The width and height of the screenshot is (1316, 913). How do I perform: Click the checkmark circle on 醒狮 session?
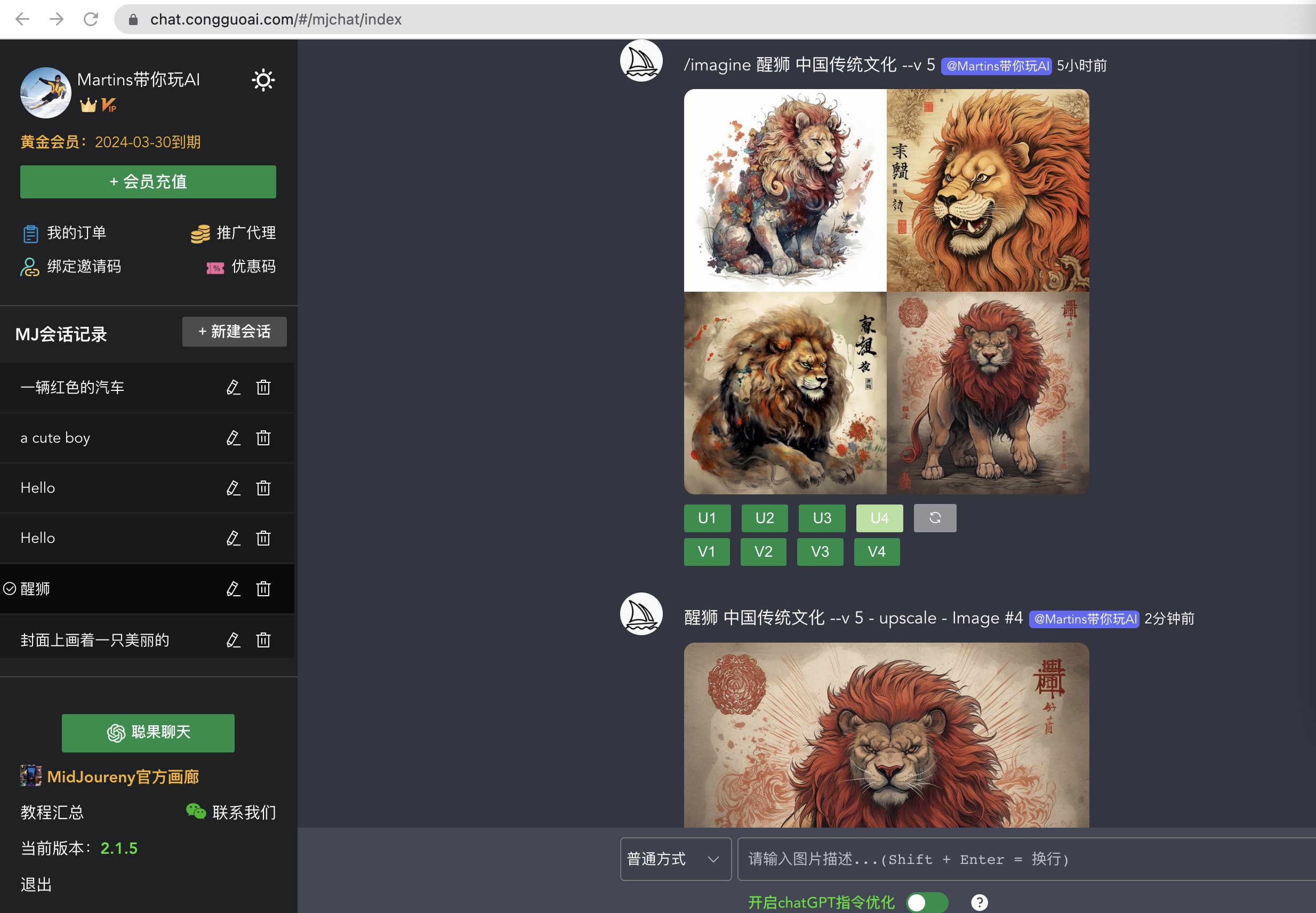(x=9, y=589)
